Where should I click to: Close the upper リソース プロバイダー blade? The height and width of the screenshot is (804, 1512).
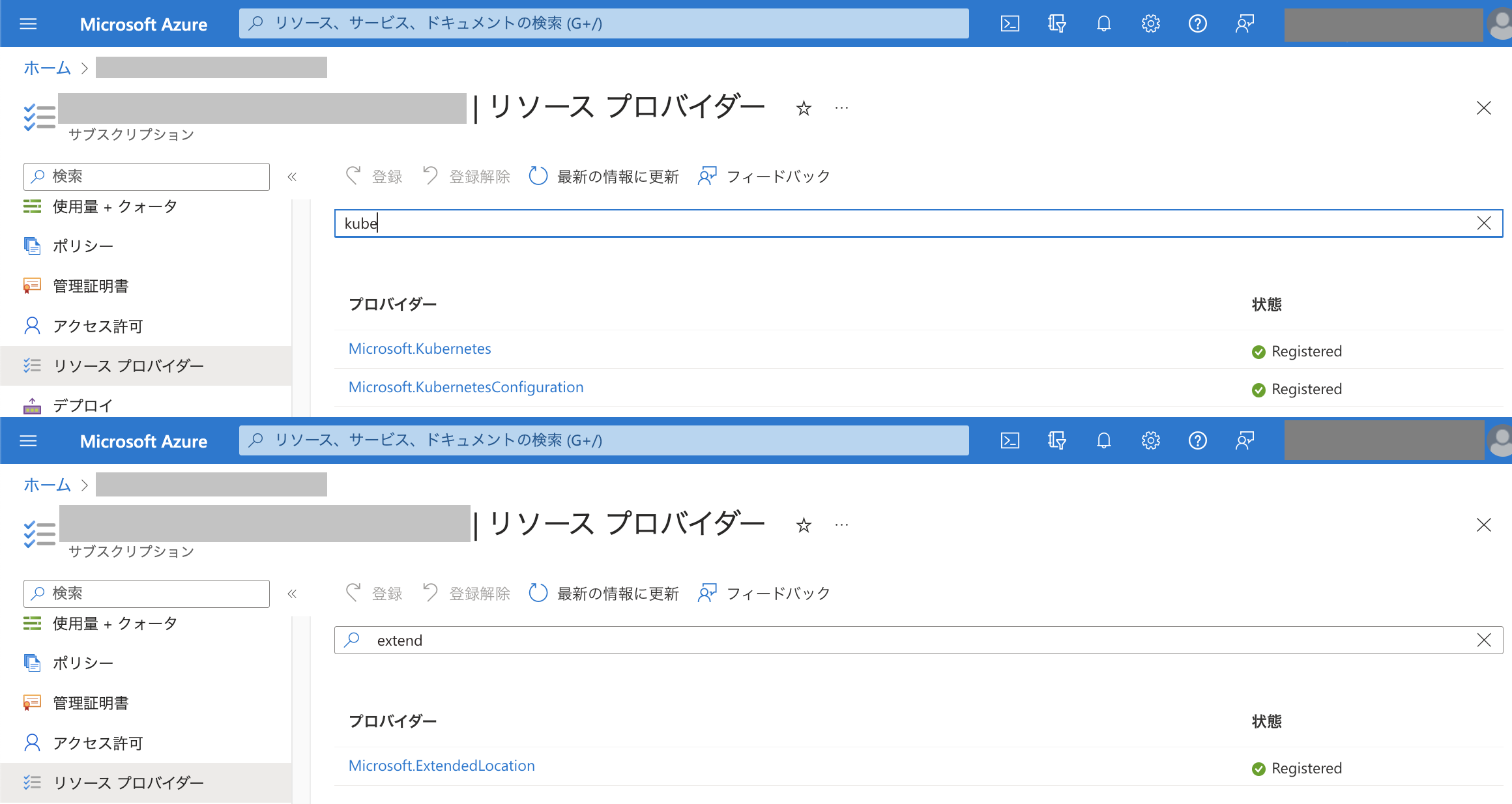click(1484, 108)
